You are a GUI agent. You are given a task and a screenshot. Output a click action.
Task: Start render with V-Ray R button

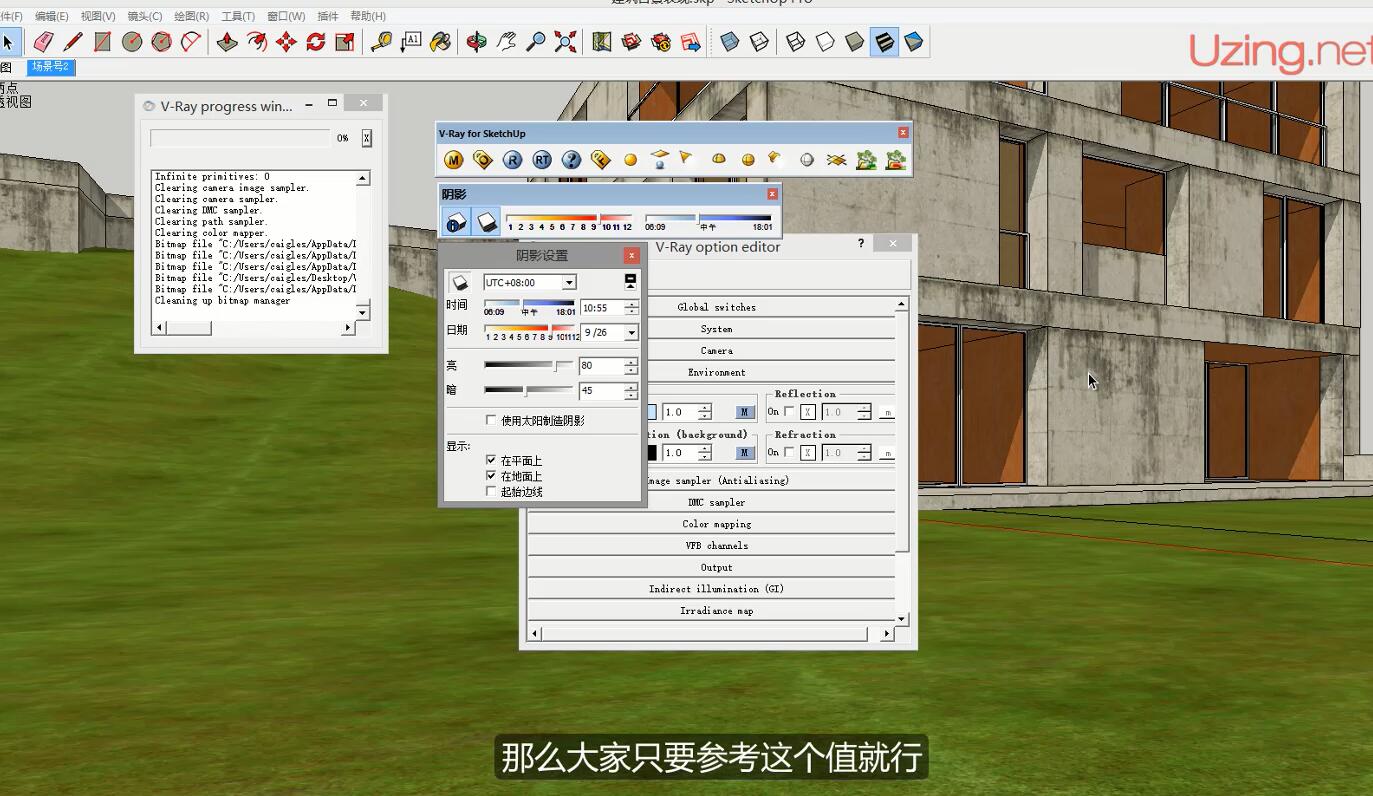point(512,160)
